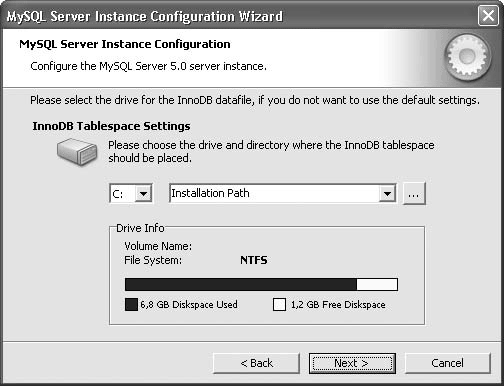Click the dark used portion of disk bar
504x386 pixels.
tap(241, 285)
